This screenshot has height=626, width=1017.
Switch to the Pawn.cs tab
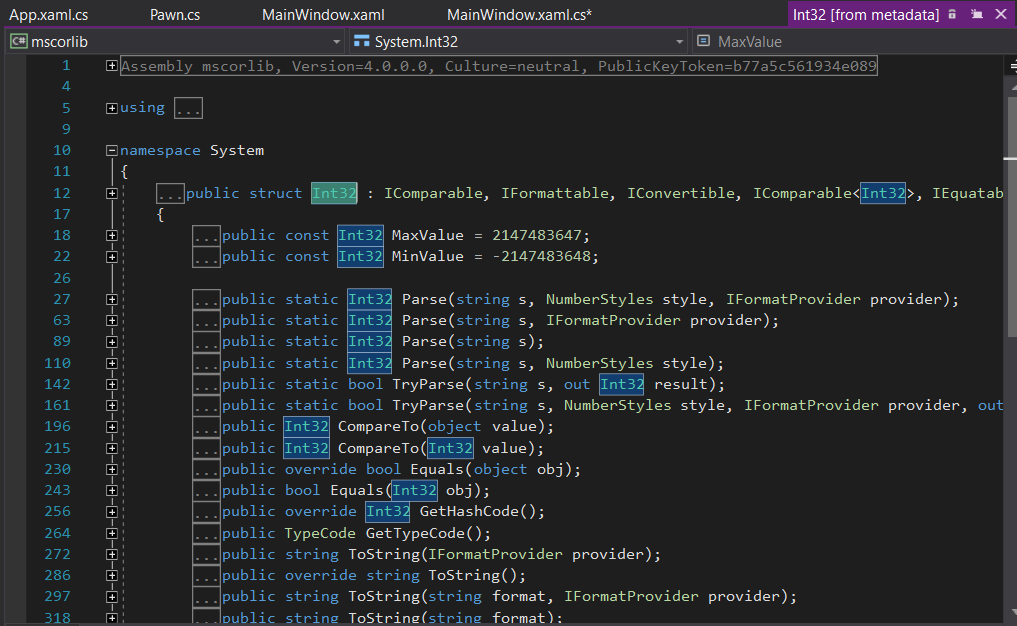[175, 15]
